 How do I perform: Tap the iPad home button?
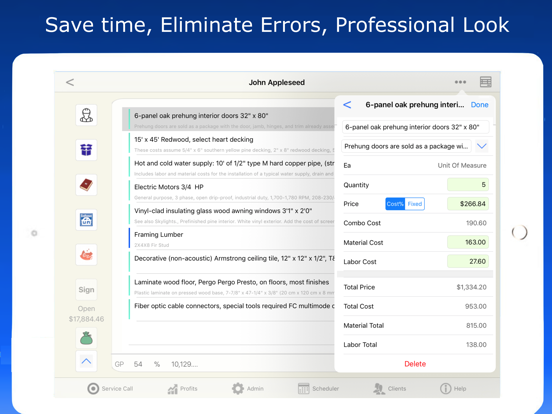pyautogui.click(x=519, y=232)
